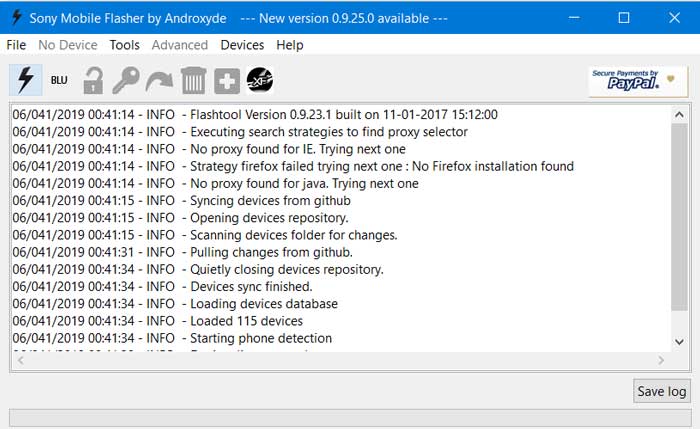Open the Advanced menu
This screenshot has width=700, height=429.
(180, 45)
